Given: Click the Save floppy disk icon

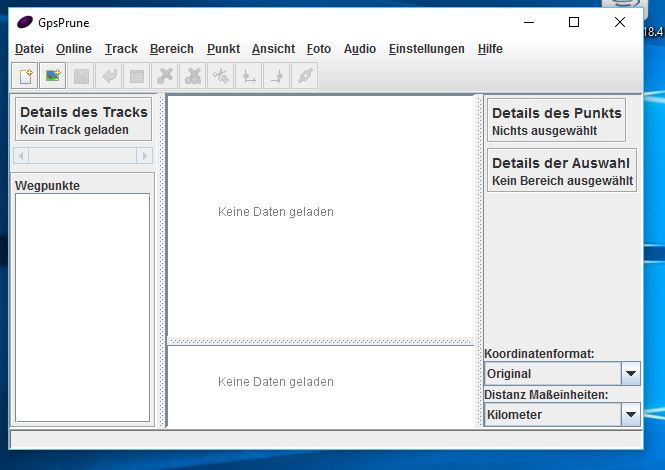Looking at the screenshot, I should [81, 76].
